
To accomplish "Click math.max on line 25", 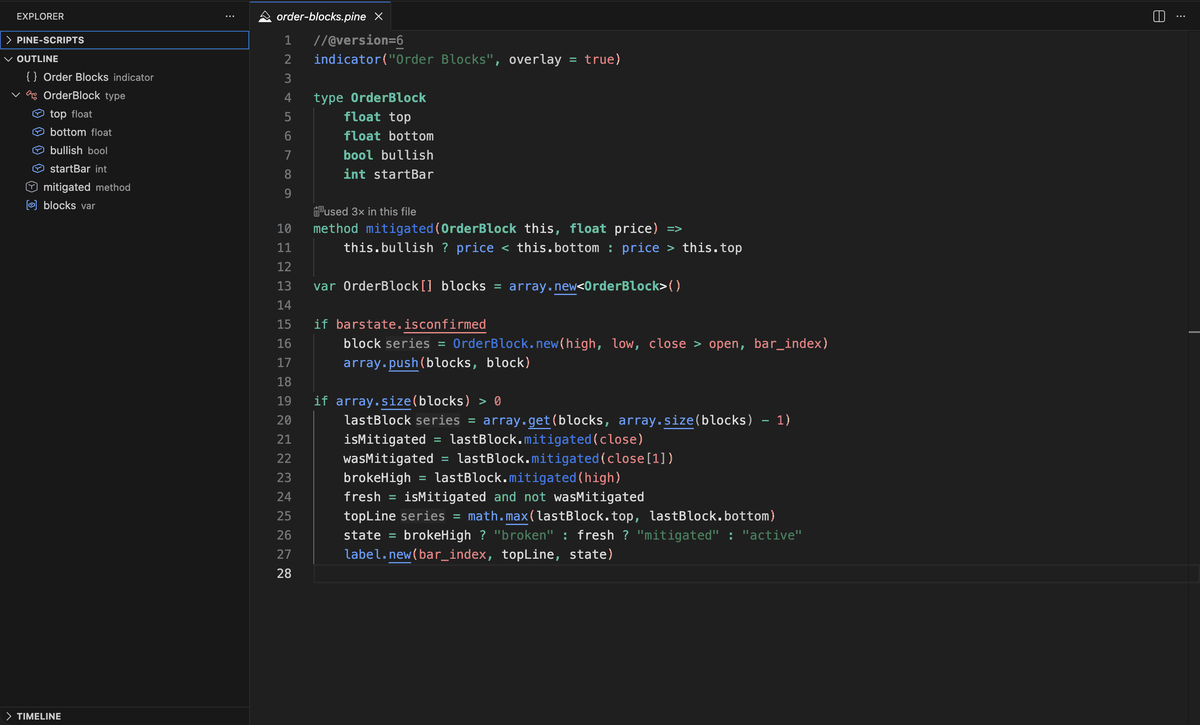I will 498,516.
